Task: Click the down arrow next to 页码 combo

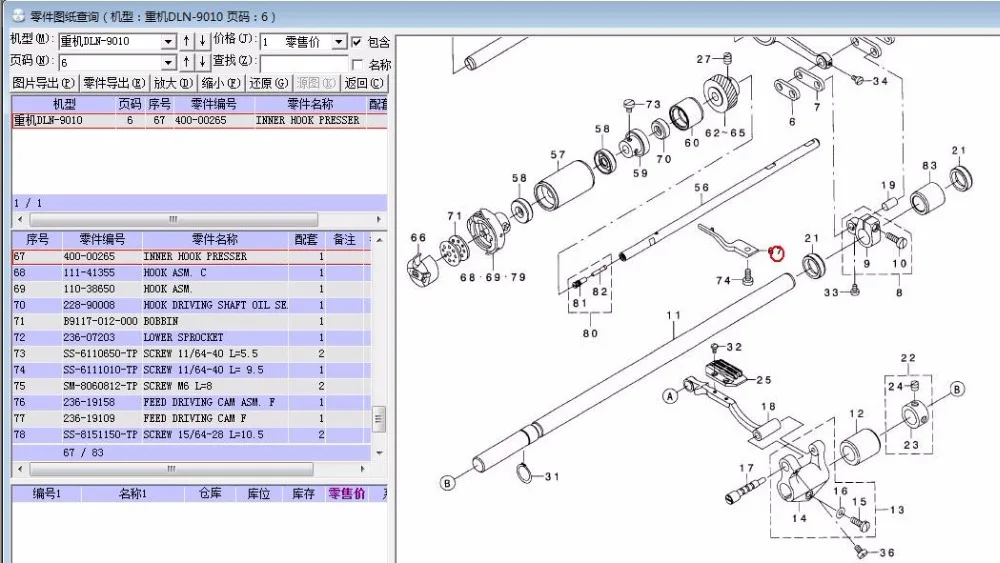Action: click(202, 62)
